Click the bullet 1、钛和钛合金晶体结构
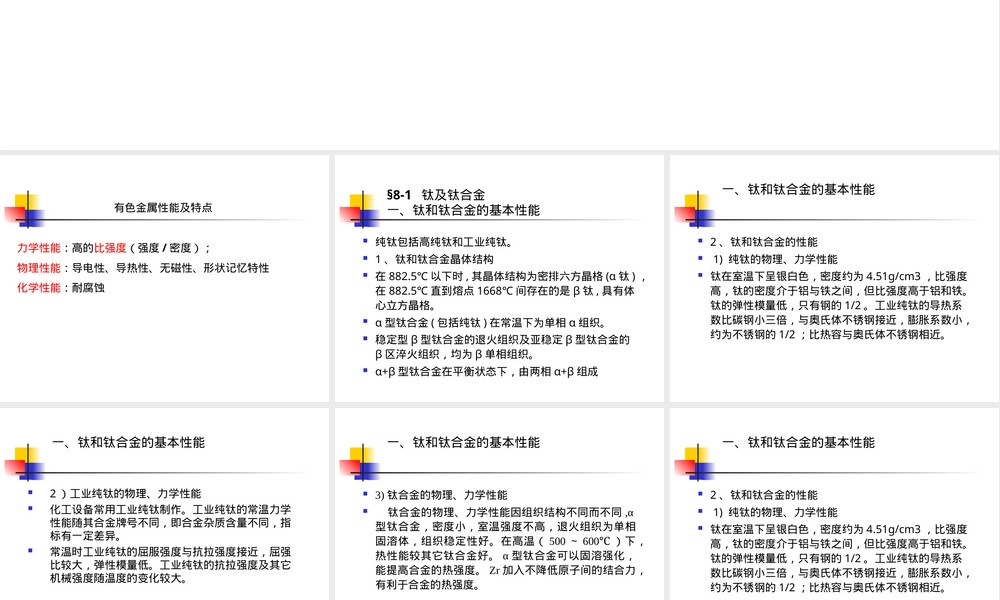The height and width of the screenshot is (600, 1000). (434, 259)
